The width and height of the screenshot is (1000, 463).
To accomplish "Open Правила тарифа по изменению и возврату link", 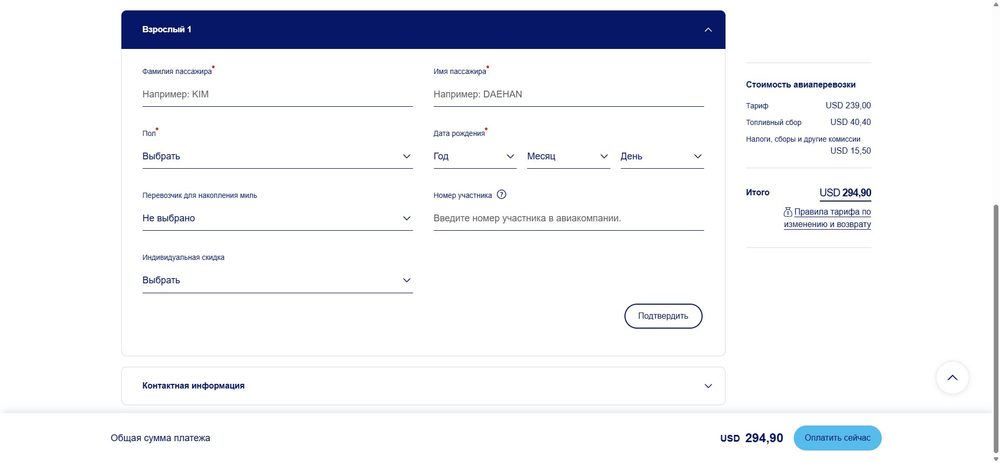I will click(828, 218).
